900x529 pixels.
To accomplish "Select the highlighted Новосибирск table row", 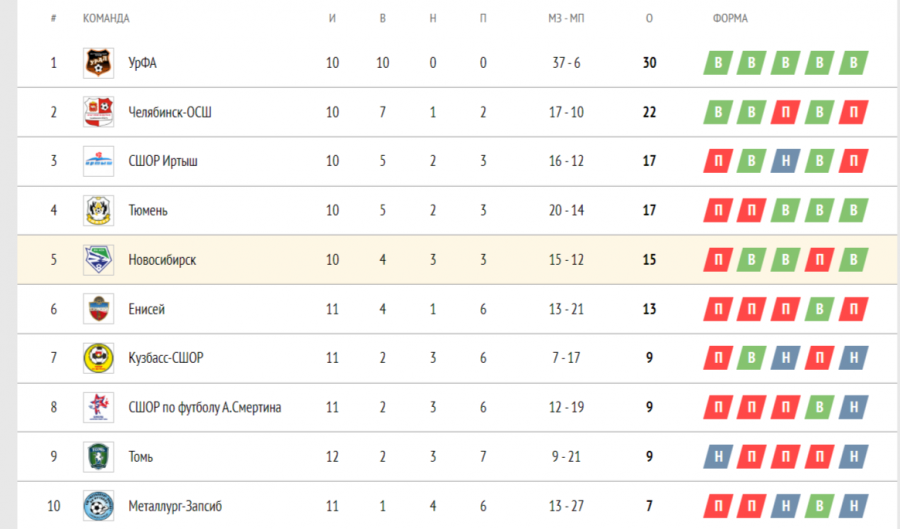I will click(x=450, y=260).
